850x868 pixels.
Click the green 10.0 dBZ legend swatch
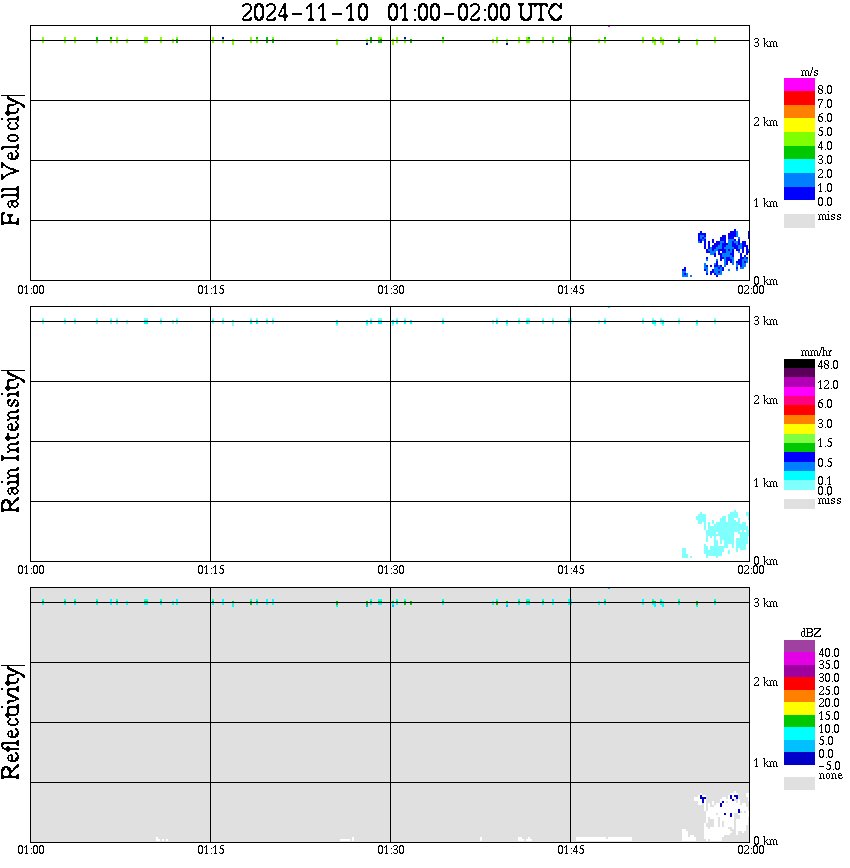coord(799,721)
